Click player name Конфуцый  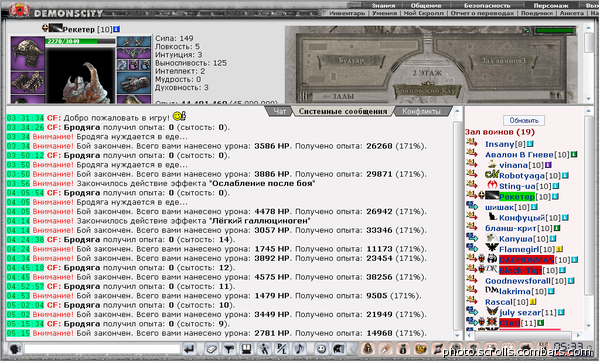[522, 217]
